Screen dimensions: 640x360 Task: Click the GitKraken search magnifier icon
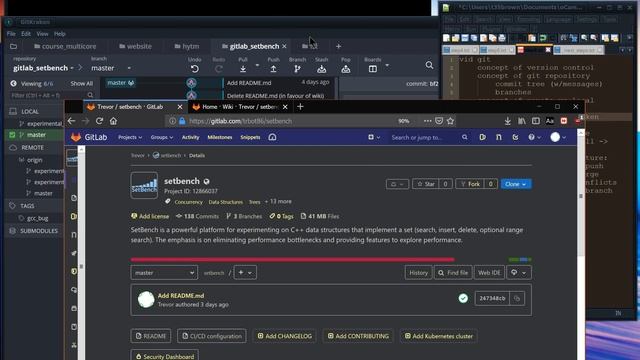click(429, 65)
